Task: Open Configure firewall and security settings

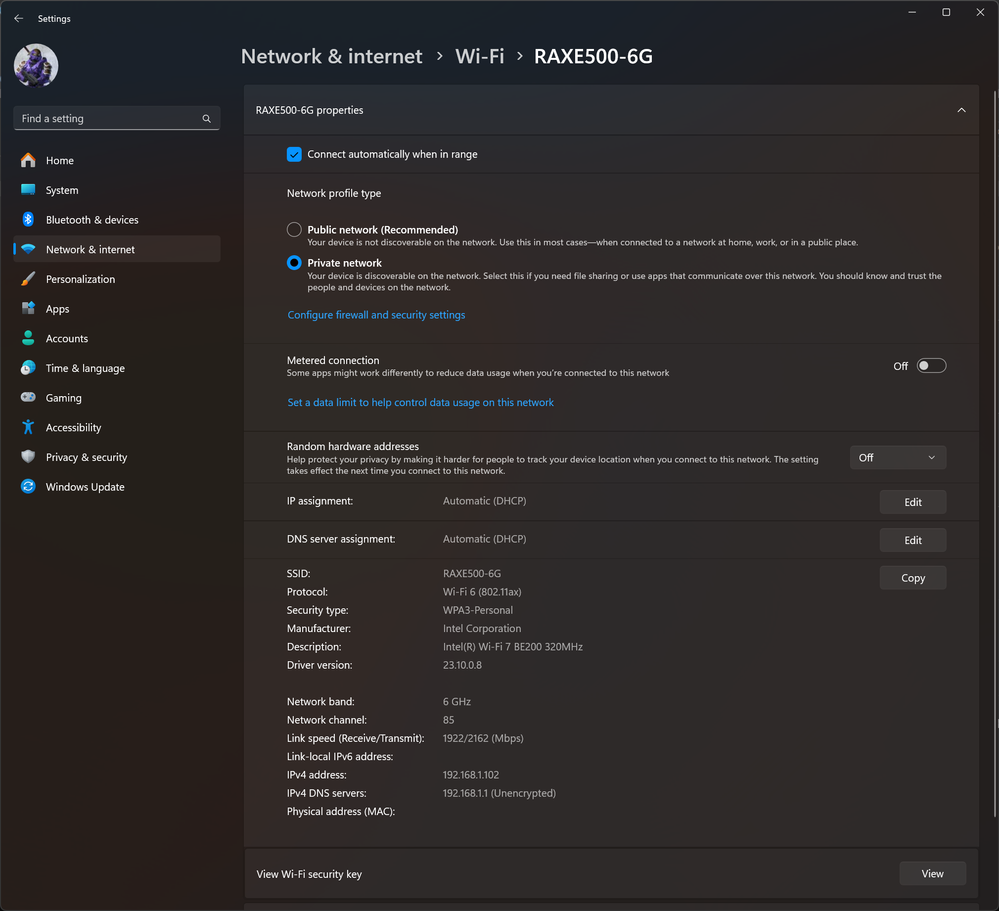Action: 376,315
